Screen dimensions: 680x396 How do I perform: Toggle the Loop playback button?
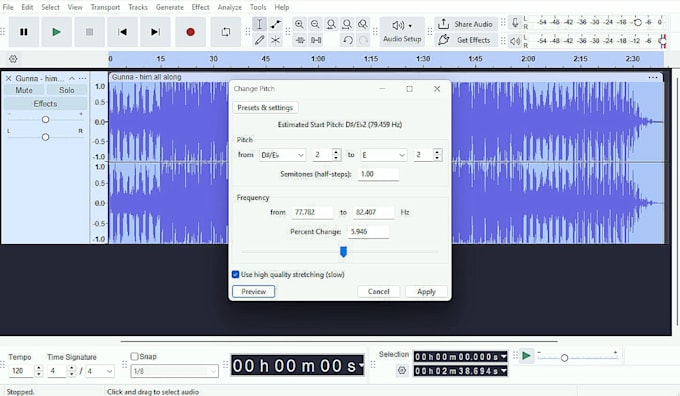(226, 32)
